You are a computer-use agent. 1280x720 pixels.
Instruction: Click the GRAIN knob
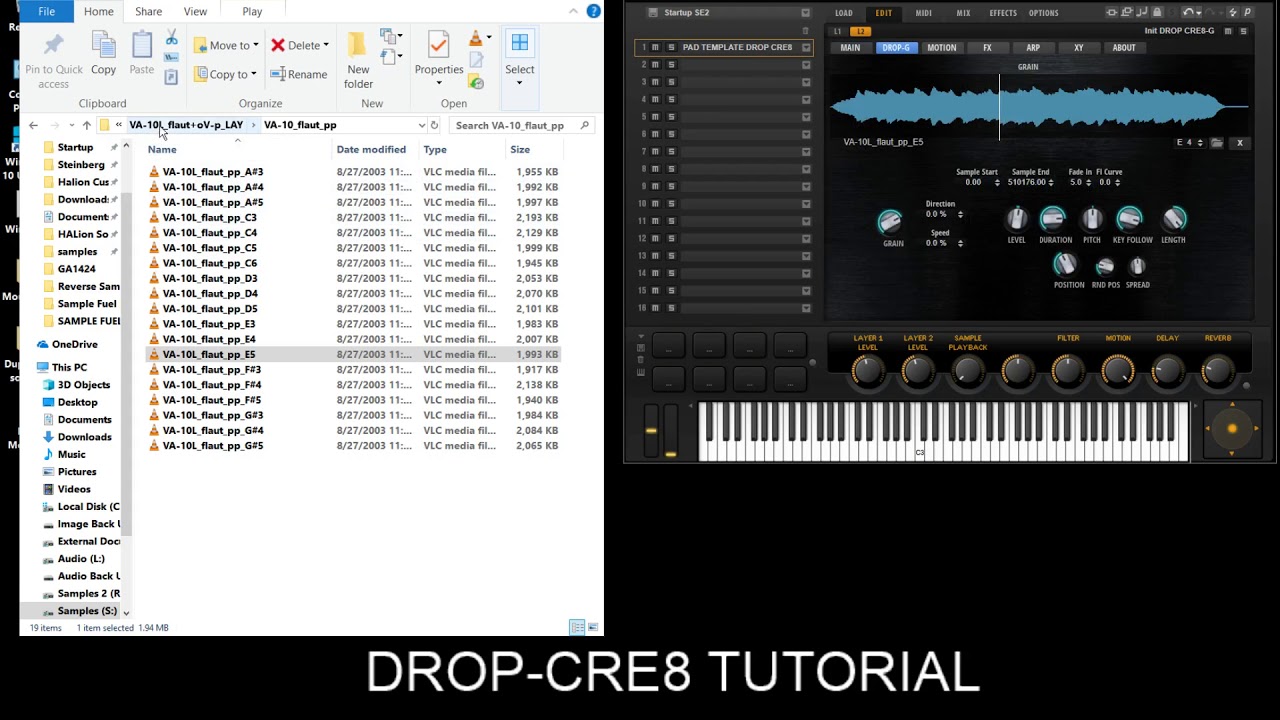pos(889,222)
